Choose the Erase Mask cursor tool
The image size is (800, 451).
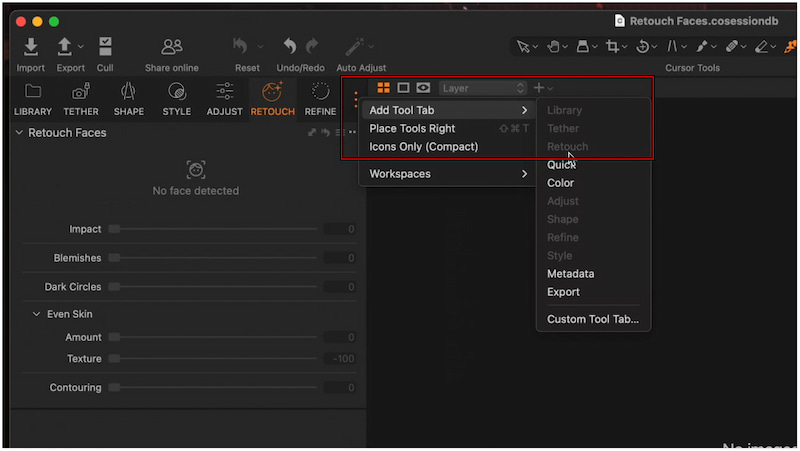pyautogui.click(x=761, y=46)
